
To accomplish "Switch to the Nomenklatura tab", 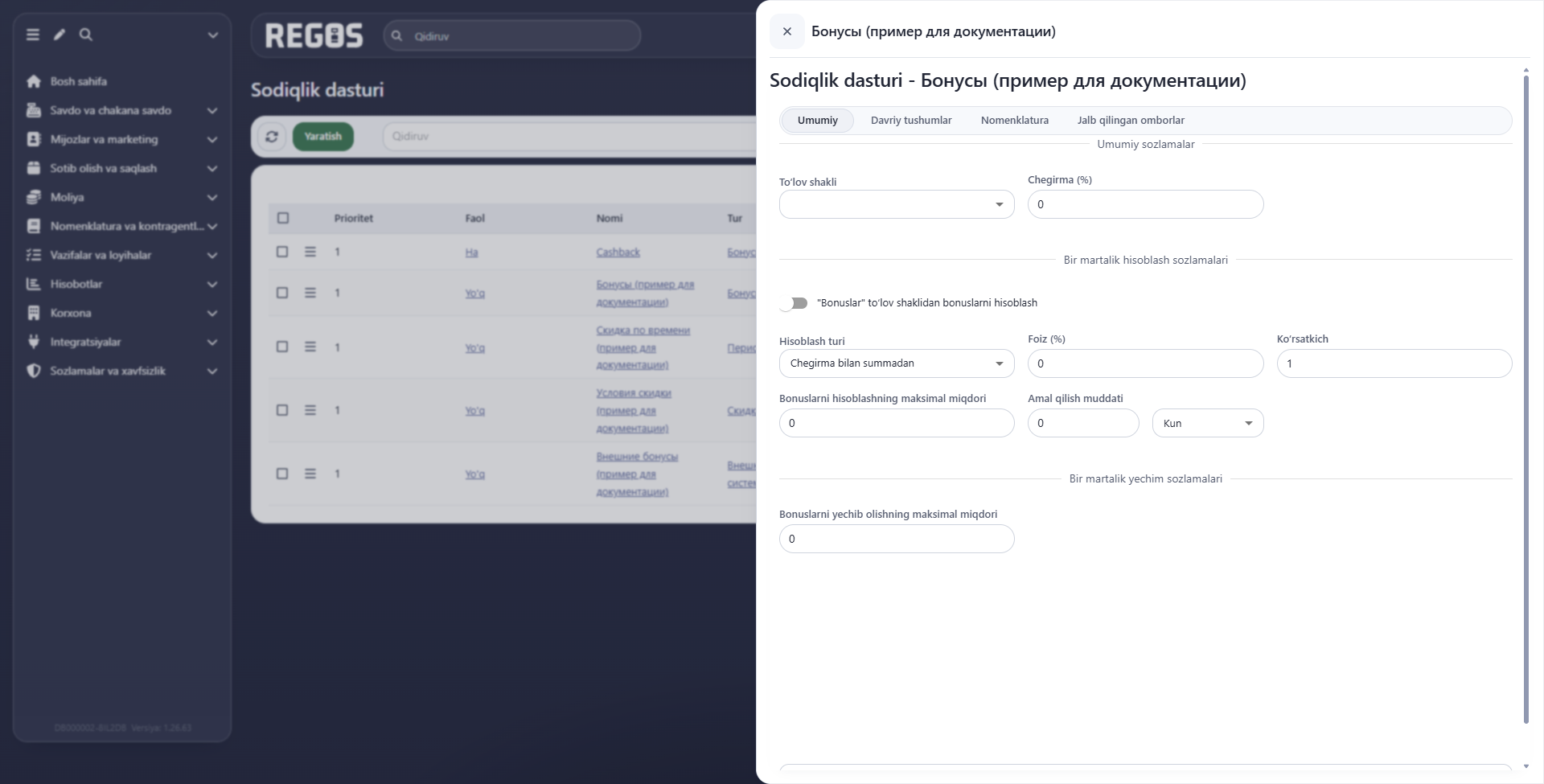I will pyautogui.click(x=1015, y=121).
